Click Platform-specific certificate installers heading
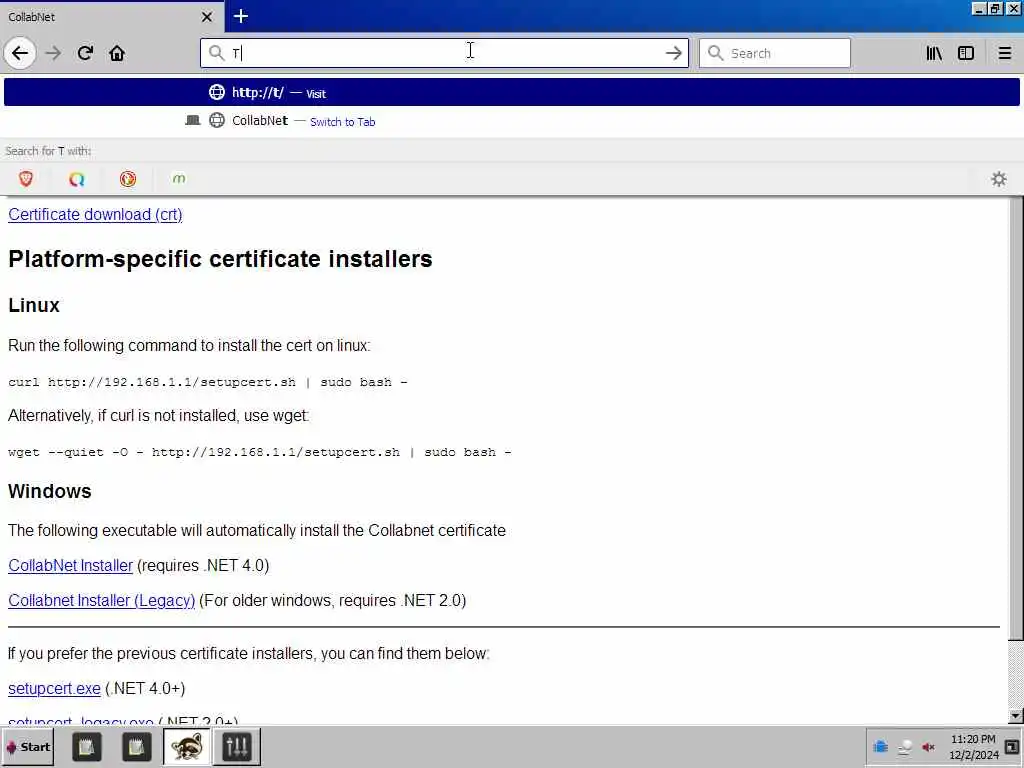 [220, 259]
